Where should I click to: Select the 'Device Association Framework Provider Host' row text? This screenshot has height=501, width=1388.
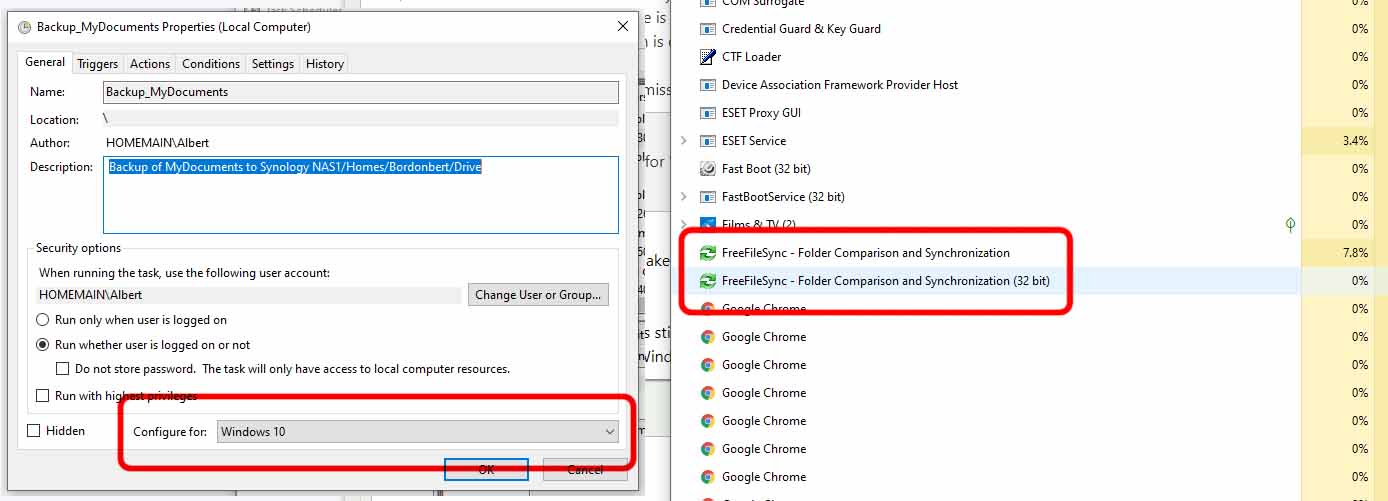(840, 85)
